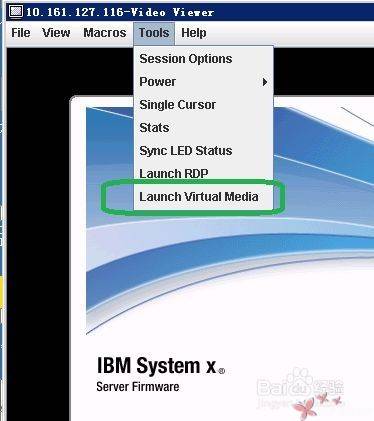The height and width of the screenshot is (421, 374).
Task: Open the Help menu
Action: tap(194, 33)
